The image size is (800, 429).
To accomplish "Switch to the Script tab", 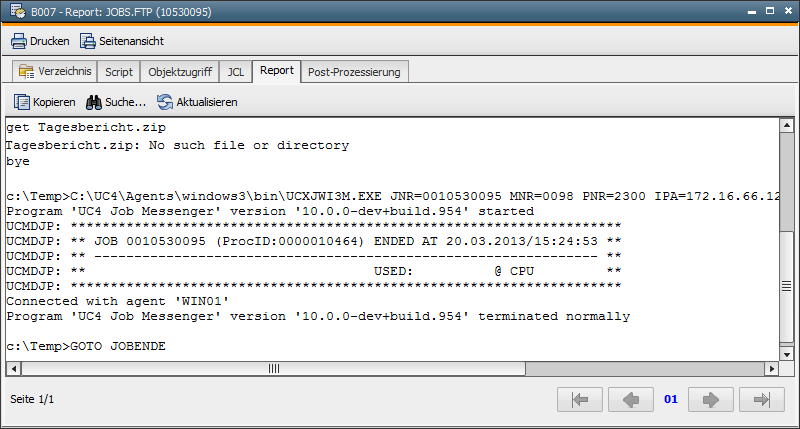I will pyautogui.click(x=119, y=72).
